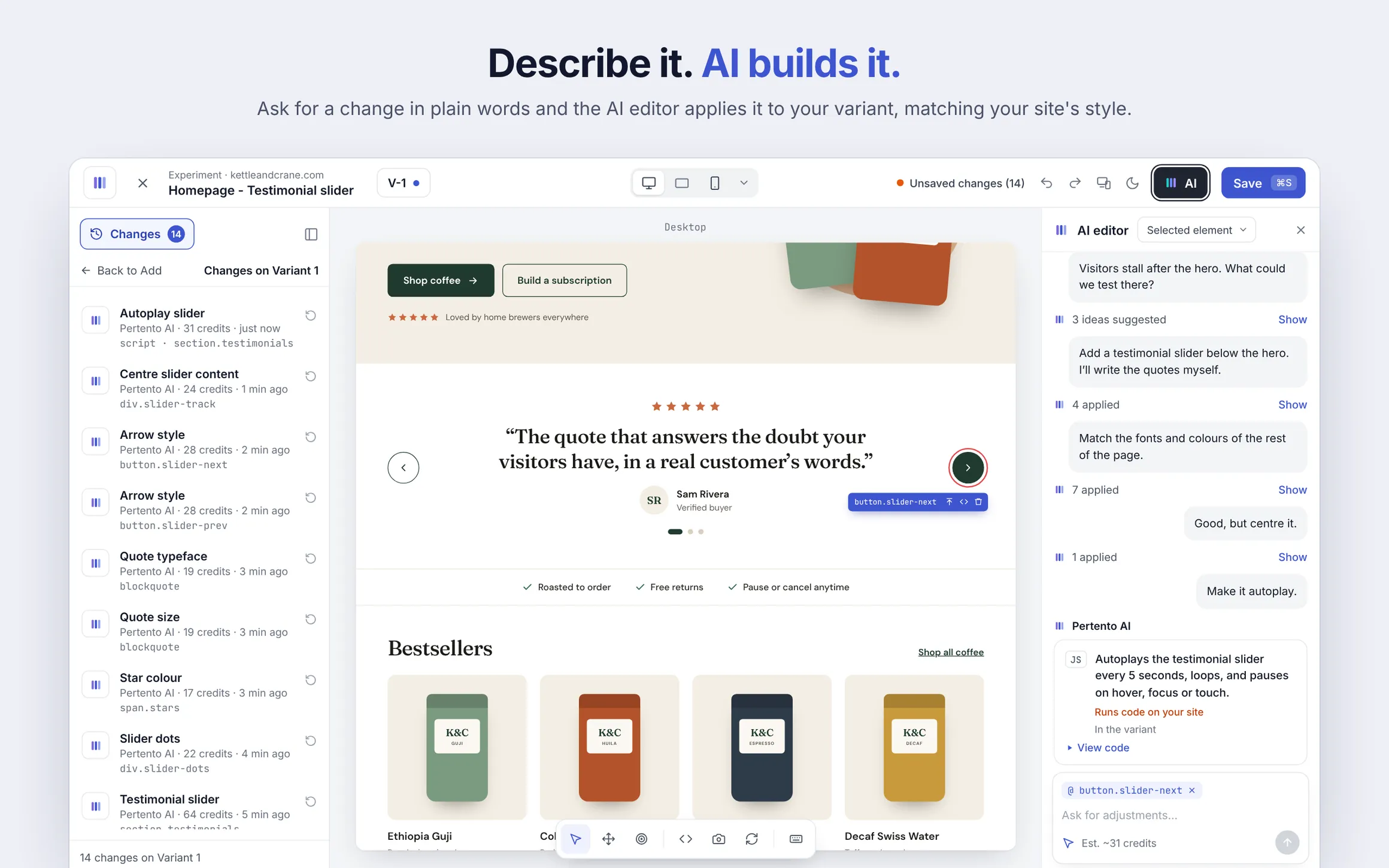Open Selected element scope dropdown
Image resolution: width=1389 pixels, height=868 pixels.
pos(1196,230)
